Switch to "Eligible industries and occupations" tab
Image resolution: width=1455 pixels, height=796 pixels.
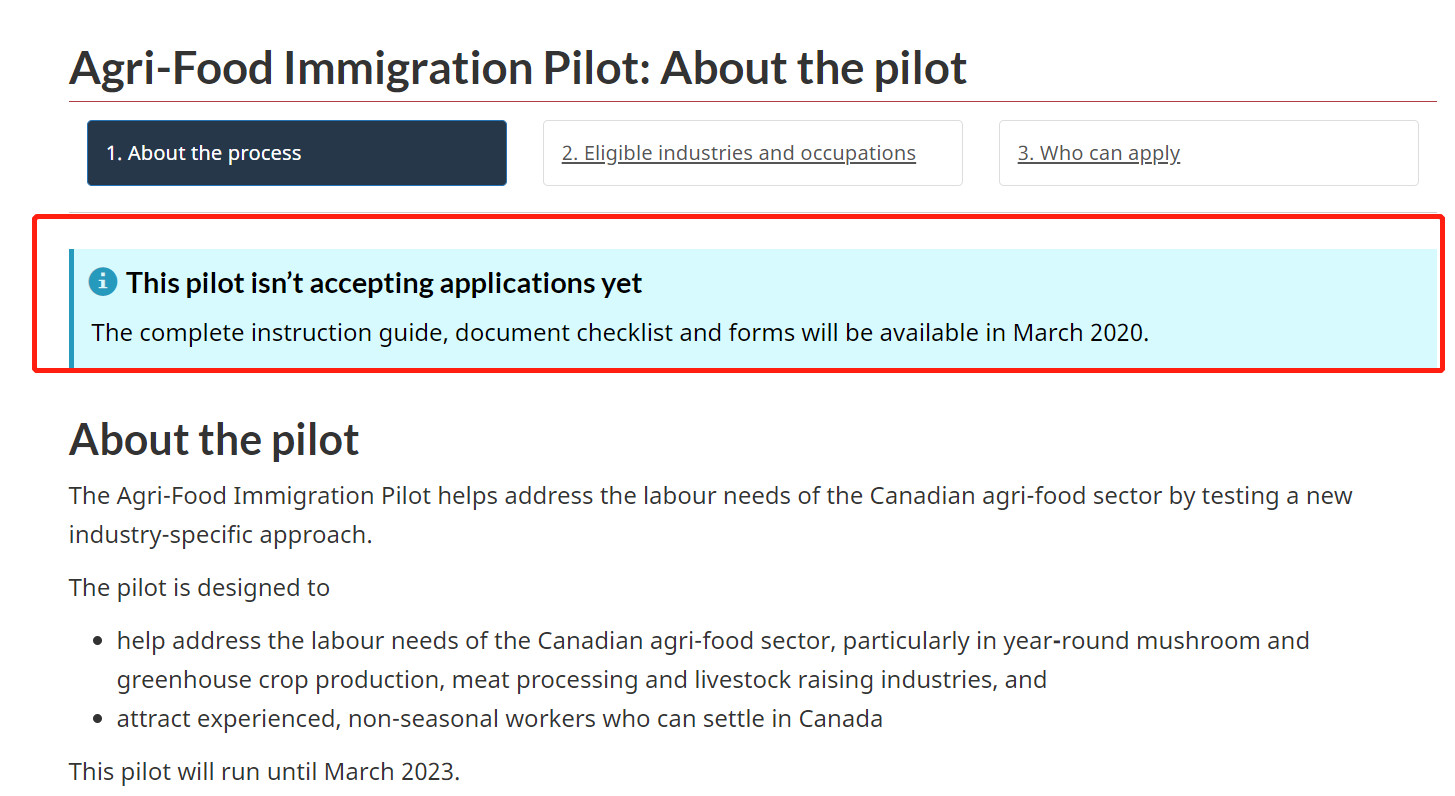point(738,153)
